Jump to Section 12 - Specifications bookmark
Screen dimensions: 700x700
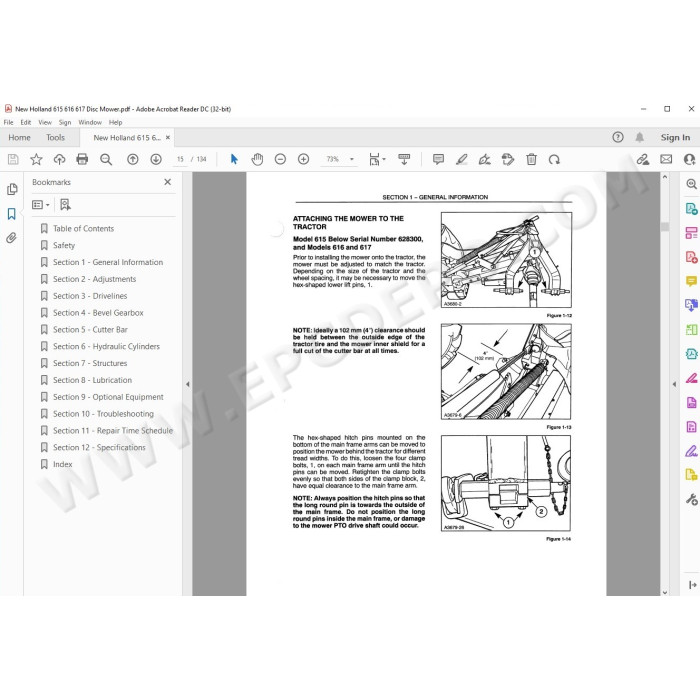click(99, 448)
